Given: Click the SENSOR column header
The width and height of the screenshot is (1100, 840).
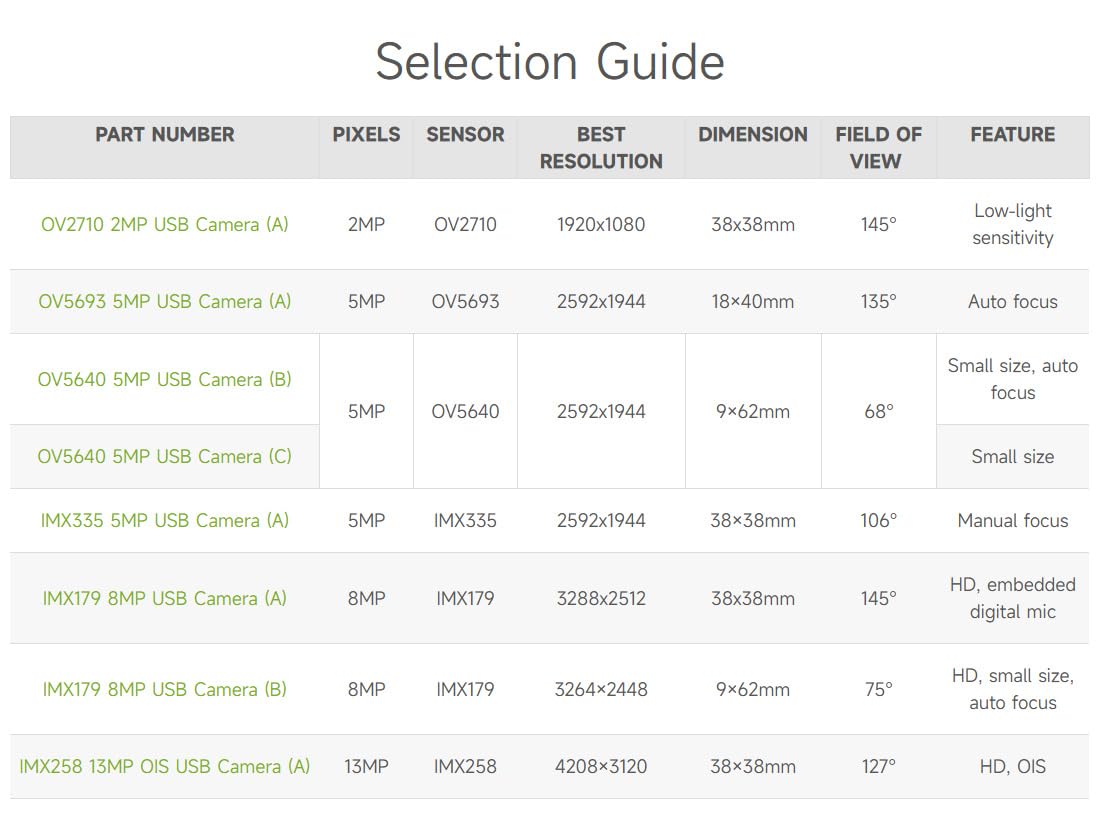Looking at the screenshot, I should (x=465, y=135).
